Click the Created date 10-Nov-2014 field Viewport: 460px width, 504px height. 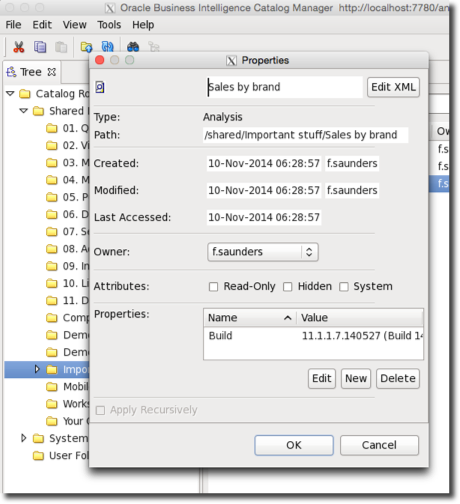264,164
